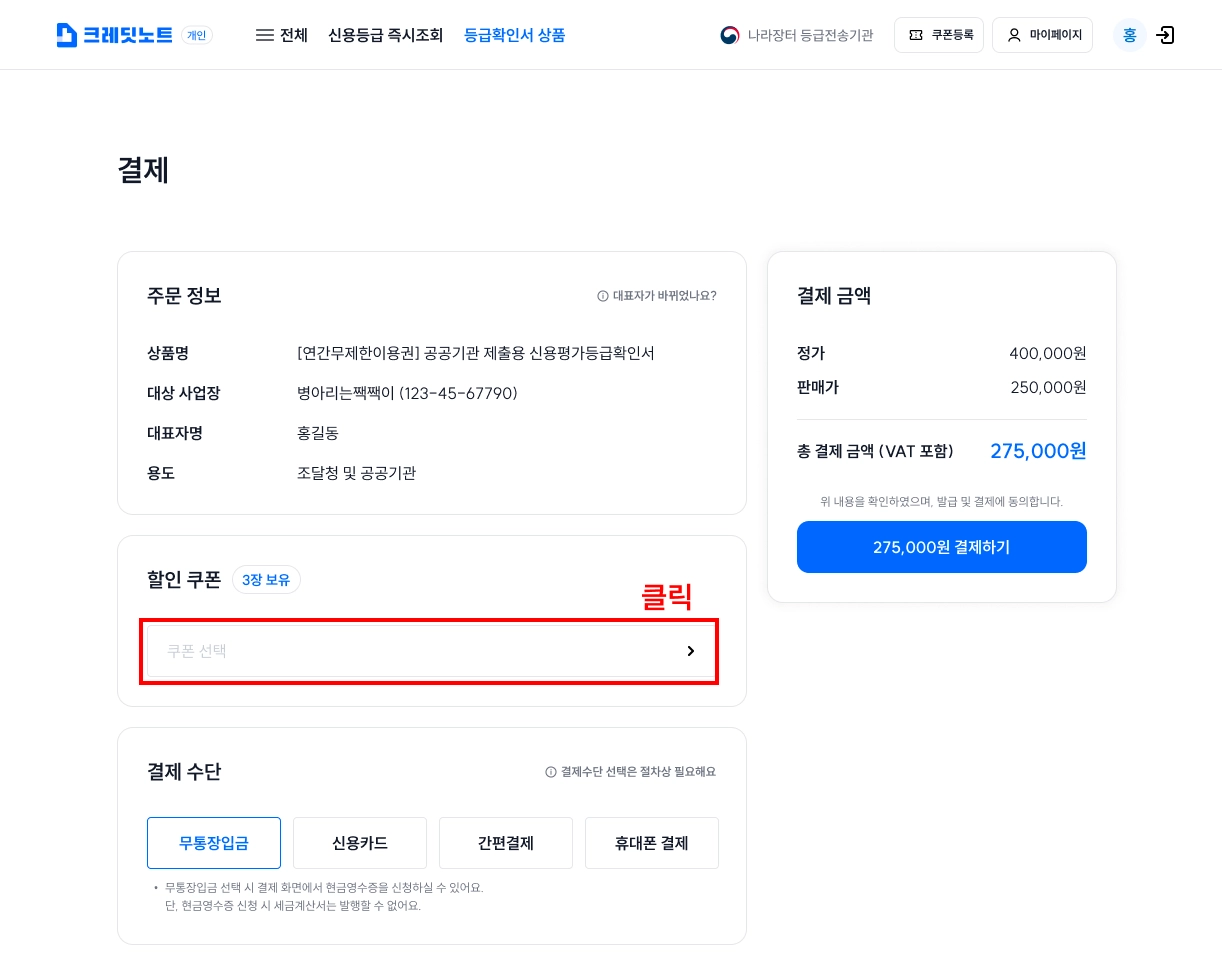Select 간편결제 payment method
The width and height of the screenshot is (1222, 970).
(506, 843)
